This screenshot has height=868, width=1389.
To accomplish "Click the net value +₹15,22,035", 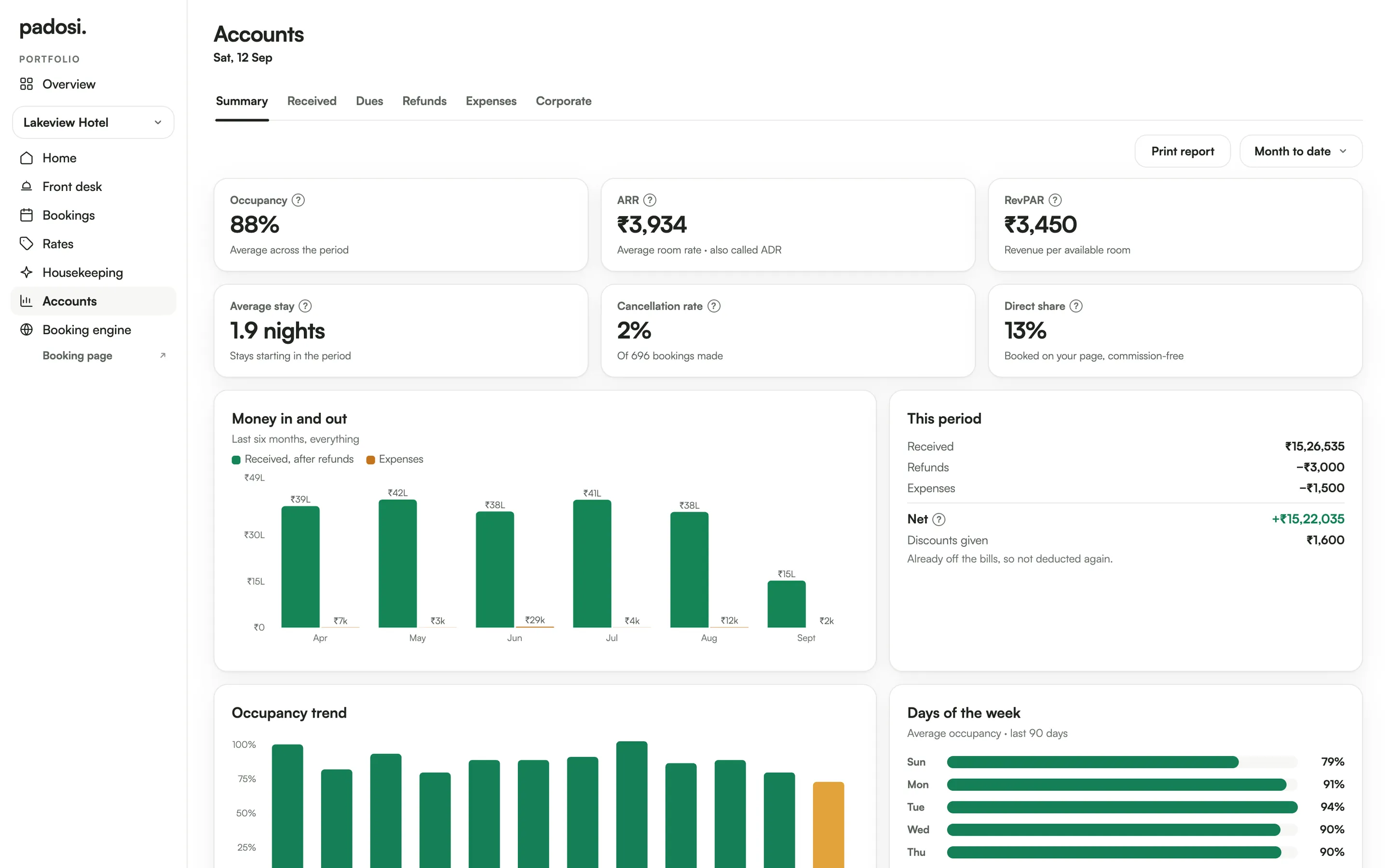I will point(1307,519).
